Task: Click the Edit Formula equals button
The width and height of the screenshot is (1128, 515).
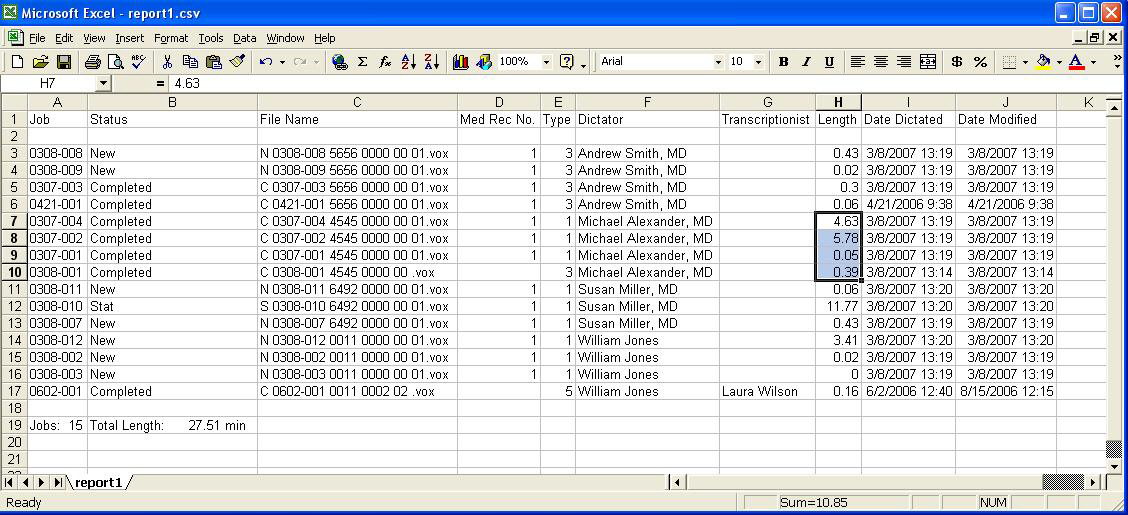Action: point(160,83)
